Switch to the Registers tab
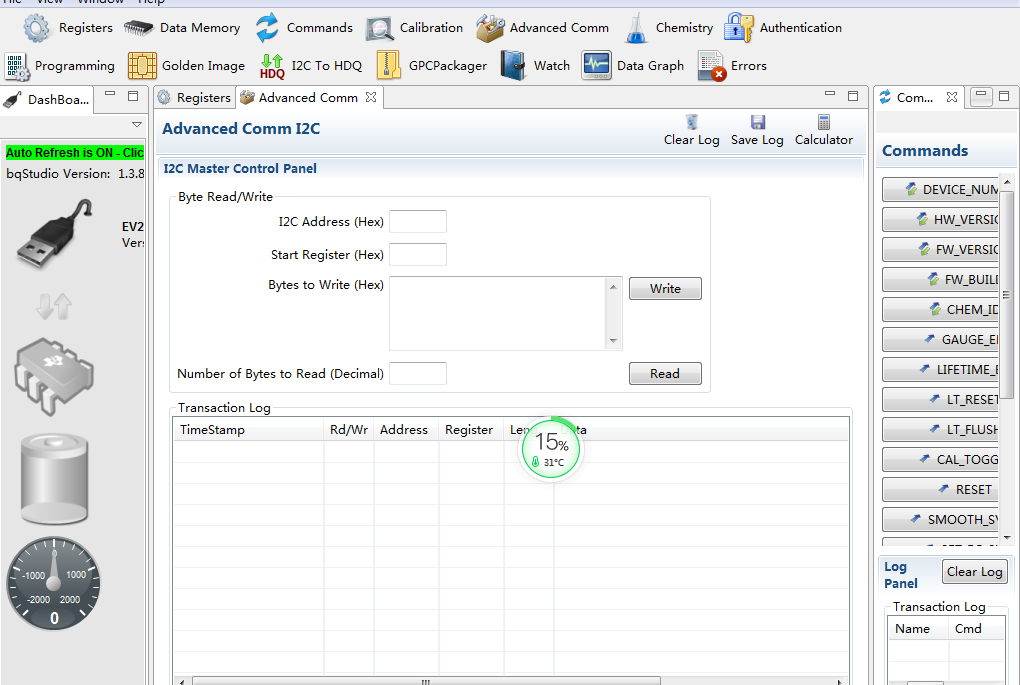The height and width of the screenshot is (685, 1020). pyautogui.click(x=195, y=98)
